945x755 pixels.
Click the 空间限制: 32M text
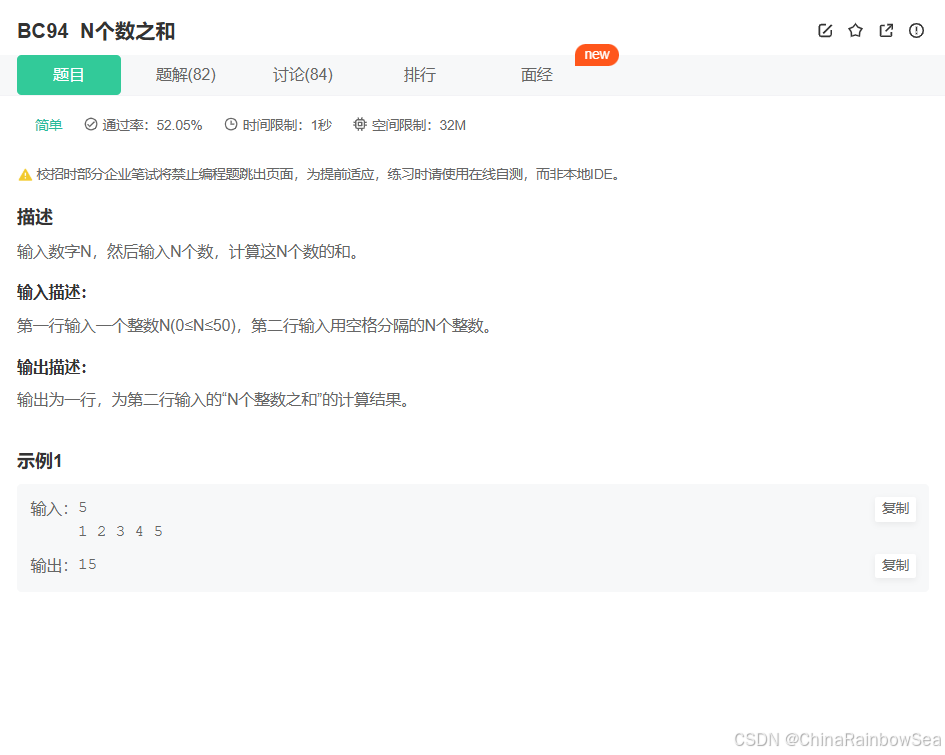point(418,125)
